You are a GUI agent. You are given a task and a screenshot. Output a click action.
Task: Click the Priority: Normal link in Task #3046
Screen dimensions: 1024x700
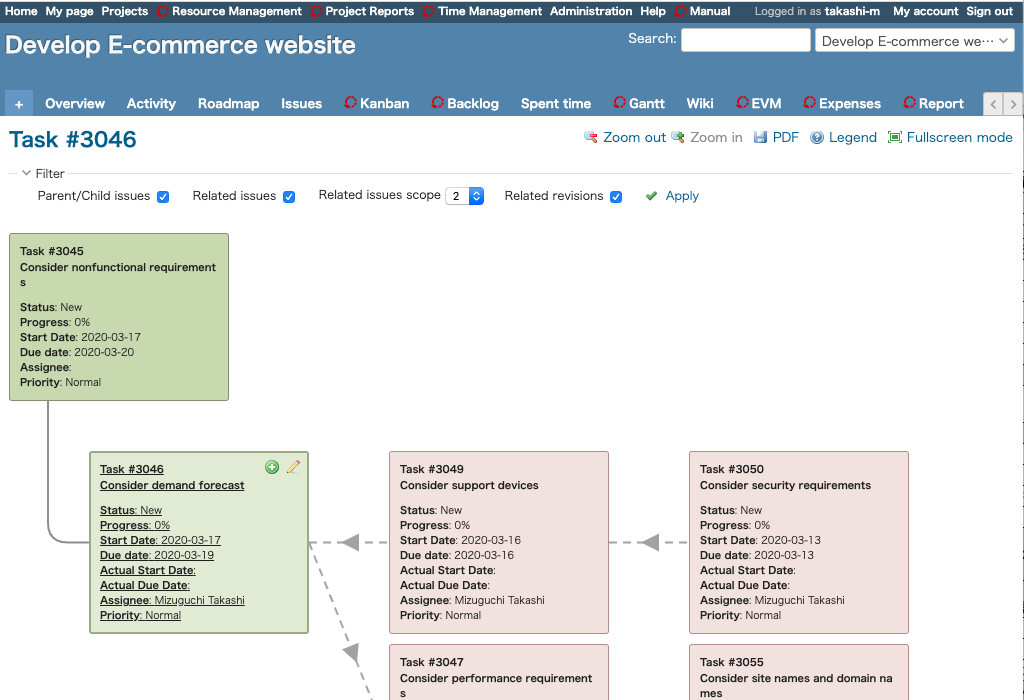140,616
